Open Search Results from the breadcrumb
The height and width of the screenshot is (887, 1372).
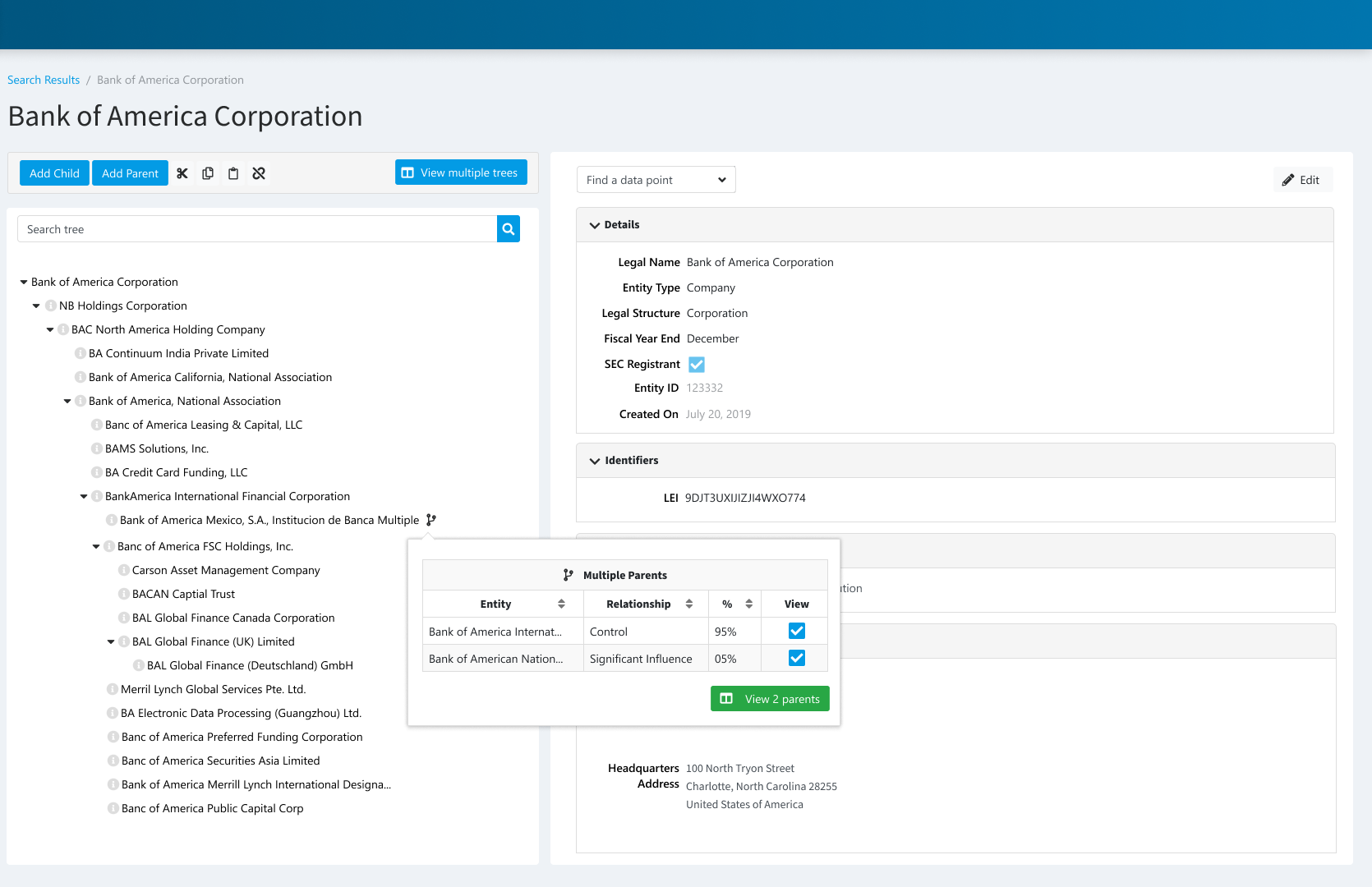(44, 80)
